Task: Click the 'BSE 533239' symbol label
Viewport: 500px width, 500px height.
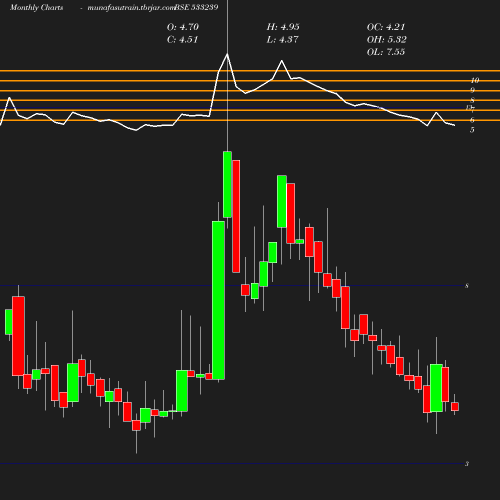Action: tap(196, 7)
